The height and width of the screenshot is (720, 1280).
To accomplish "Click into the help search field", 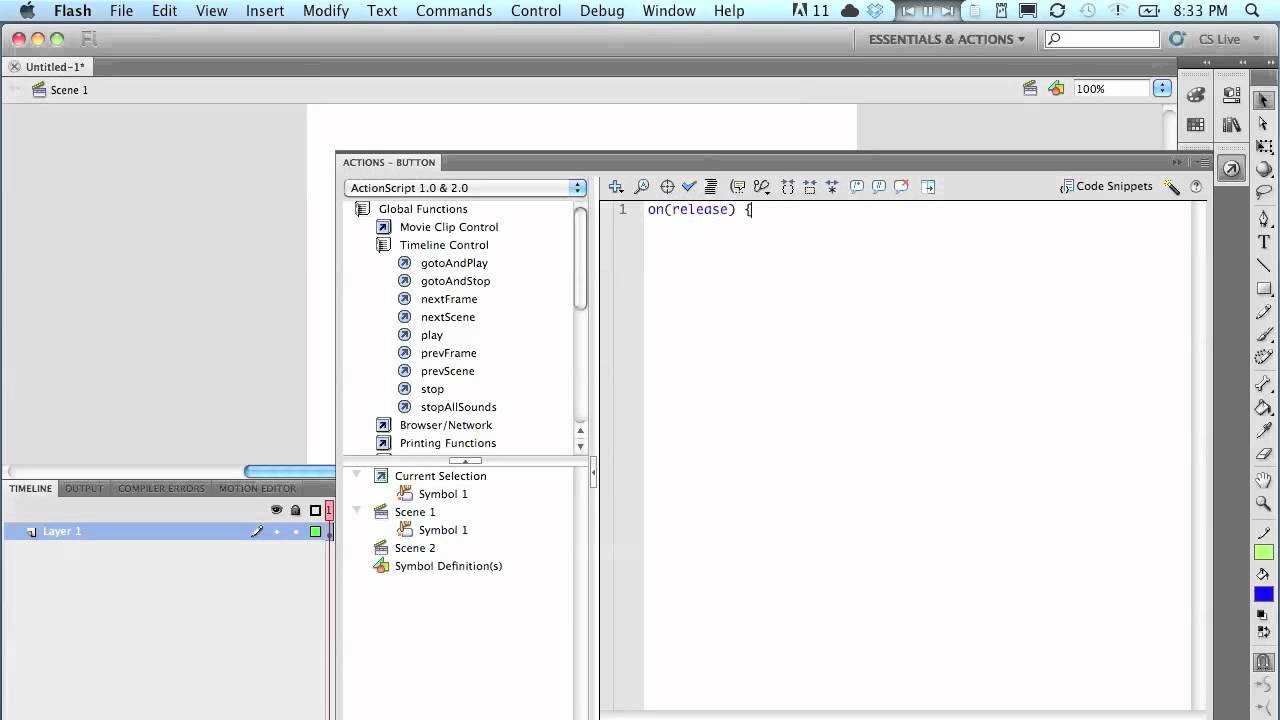I will tap(1102, 39).
